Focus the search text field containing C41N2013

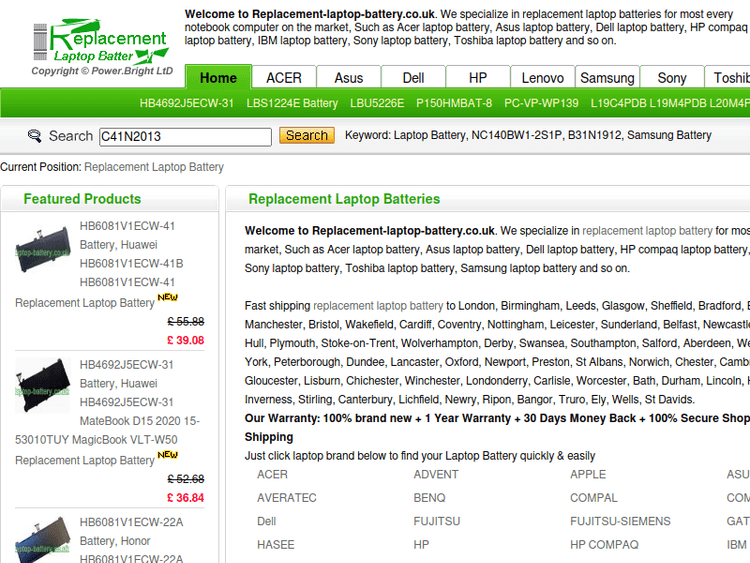[x=184, y=136]
